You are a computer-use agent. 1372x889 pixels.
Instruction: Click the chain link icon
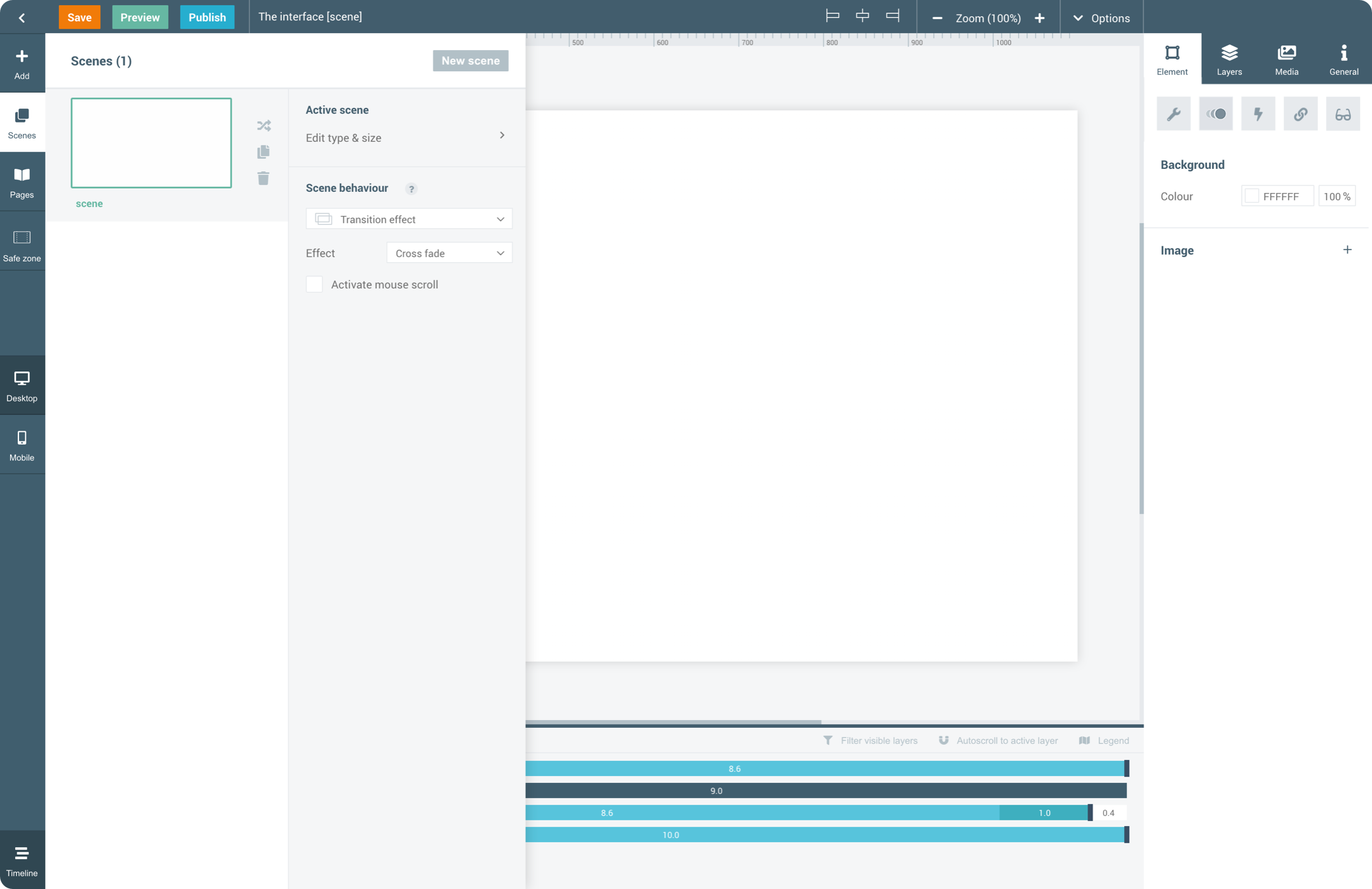[1300, 114]
